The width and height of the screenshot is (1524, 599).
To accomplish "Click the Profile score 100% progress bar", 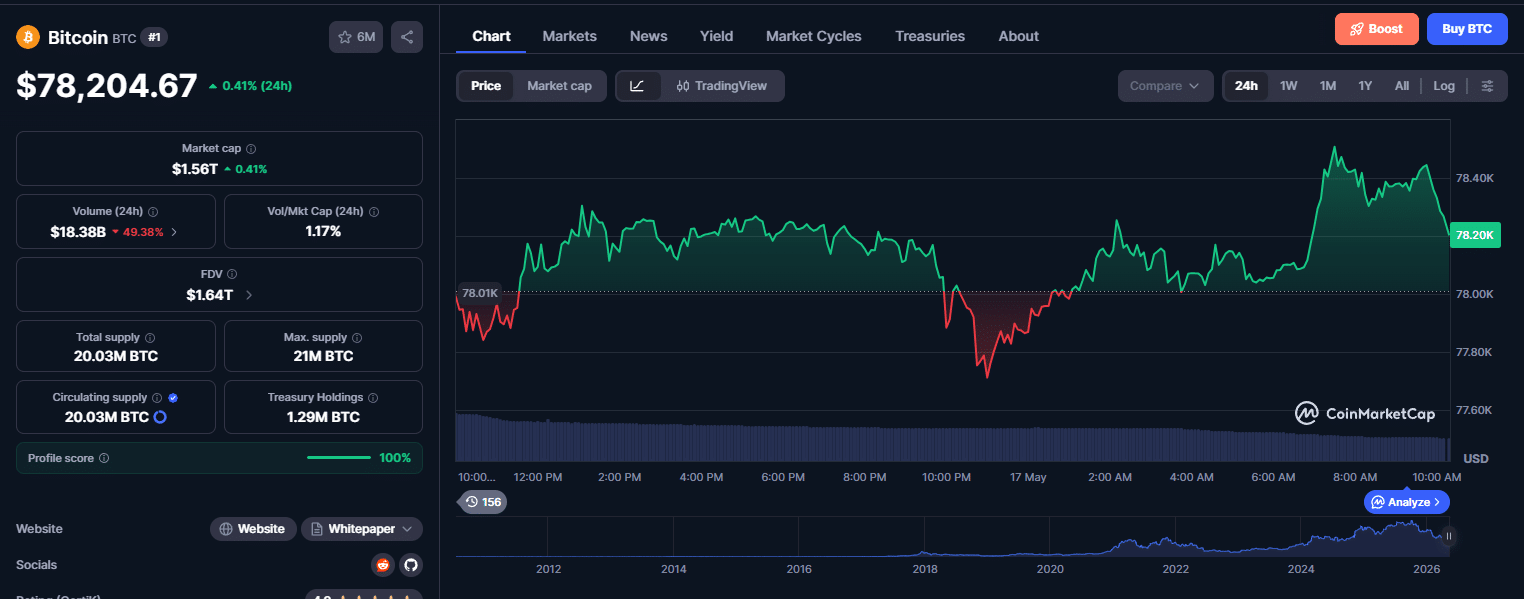I will coord(339,458).
